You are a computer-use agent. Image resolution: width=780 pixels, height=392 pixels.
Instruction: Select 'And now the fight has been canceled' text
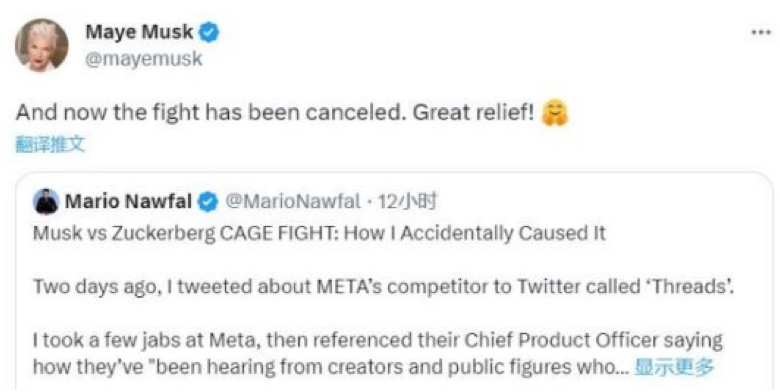pyautogui.click(x=208, y=113)
